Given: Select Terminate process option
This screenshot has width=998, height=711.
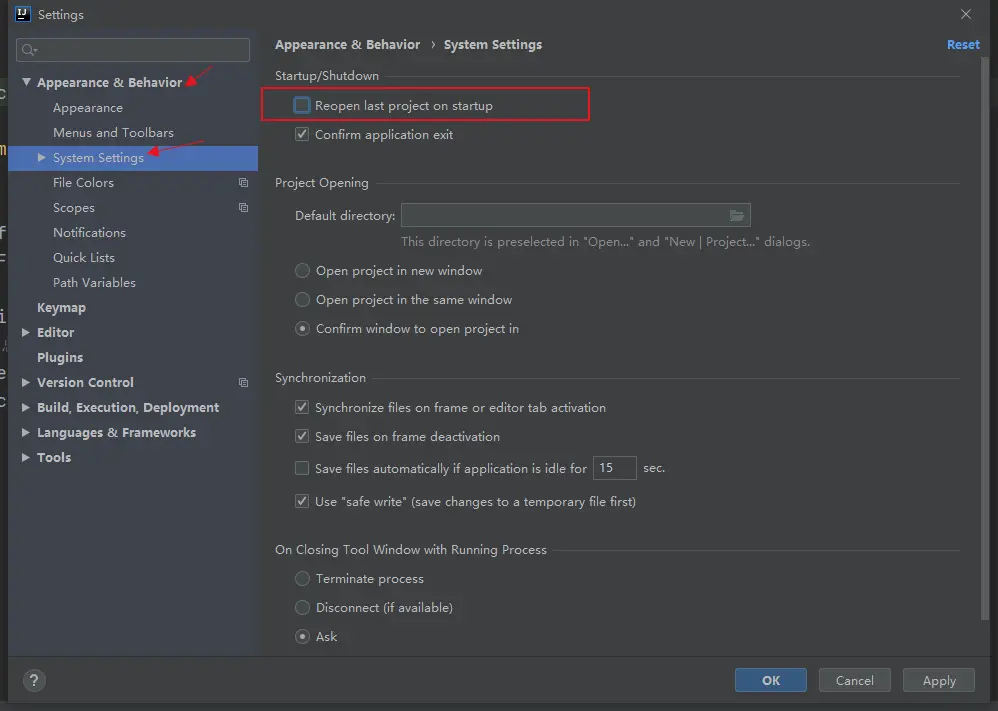Looking at the screenshot, I should tap(302, 579).
